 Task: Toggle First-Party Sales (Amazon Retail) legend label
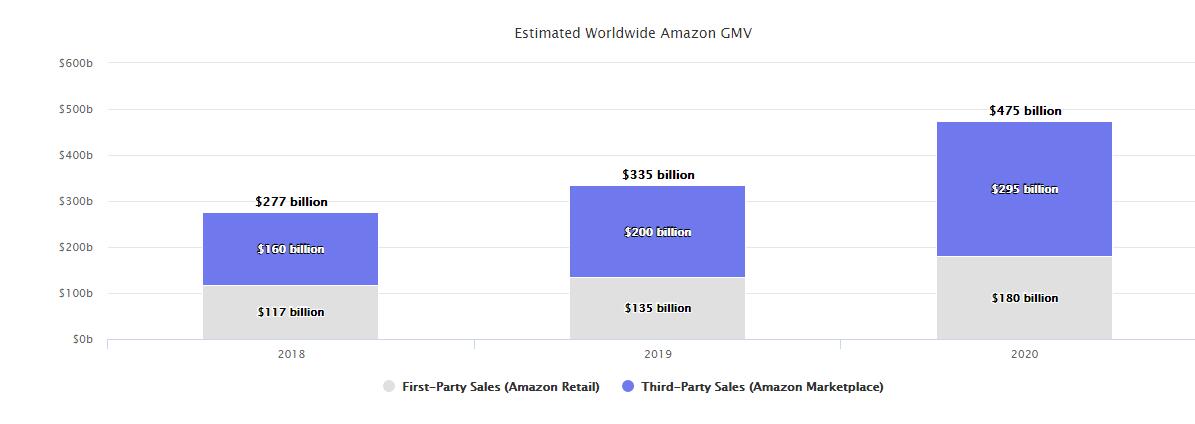point(500,386)
